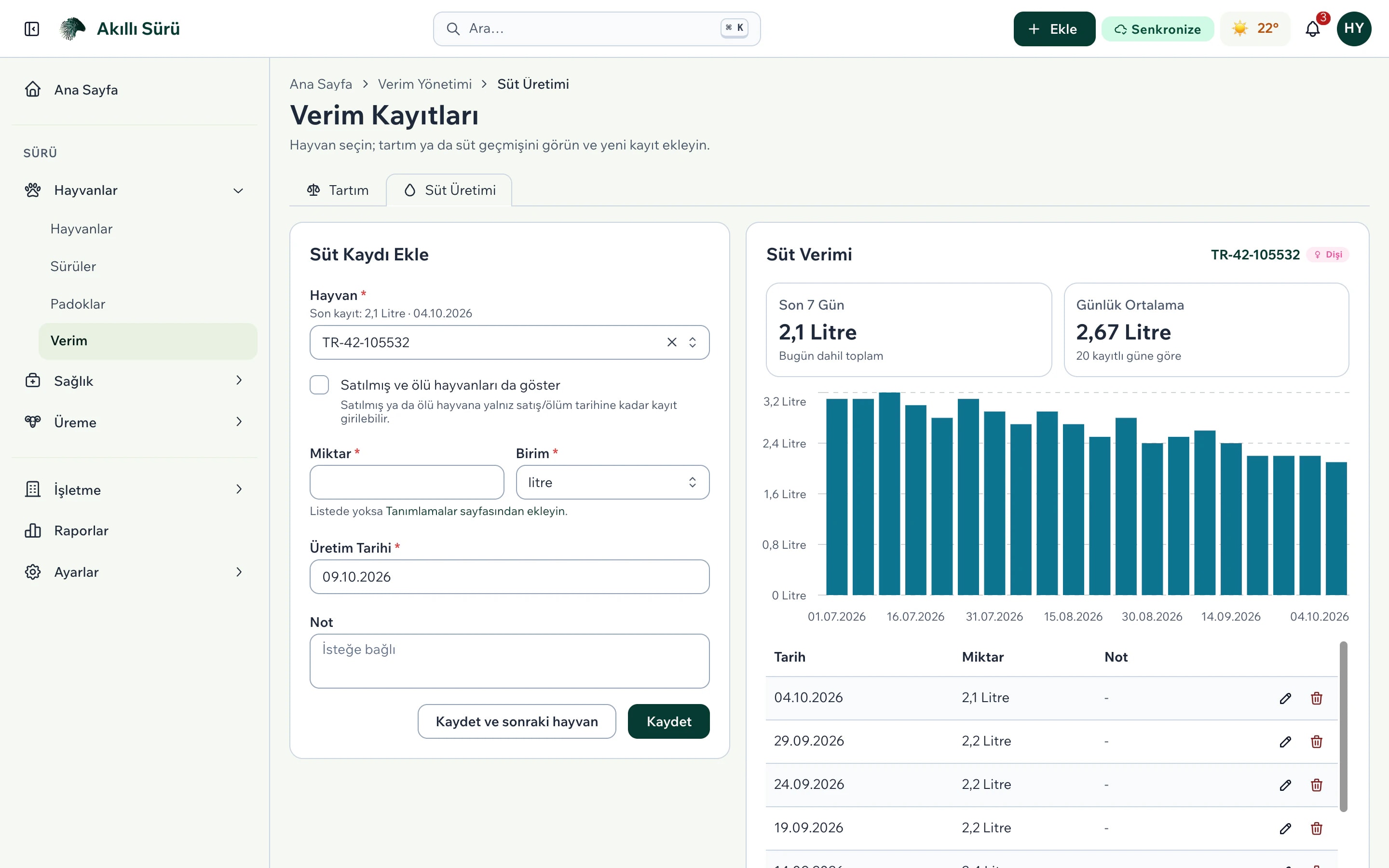This screenshot has height=868, width=1389.
Task: Select Verim in the sidebar
Action: (x=148, y=341)
